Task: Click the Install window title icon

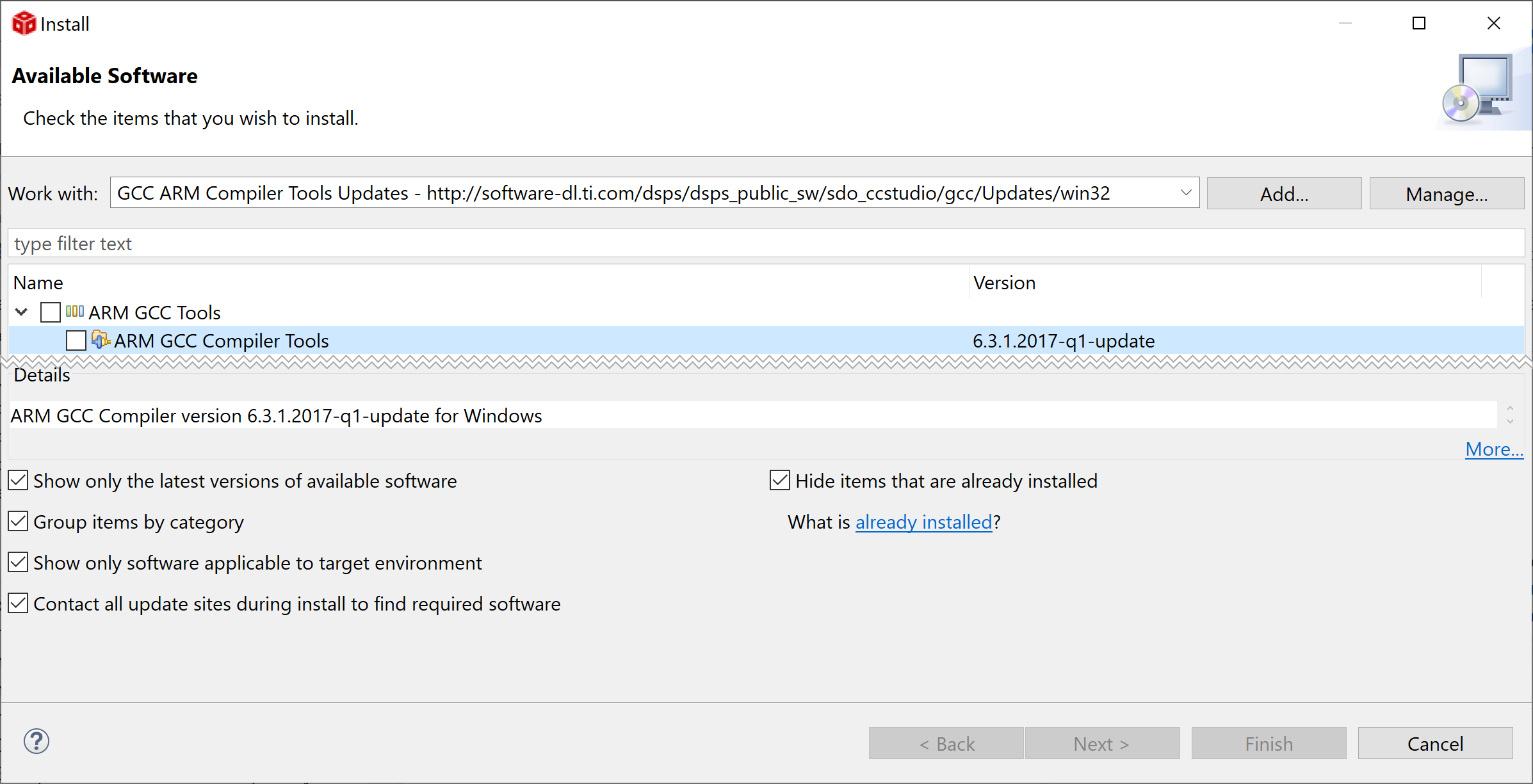Action: click(24, 24)
